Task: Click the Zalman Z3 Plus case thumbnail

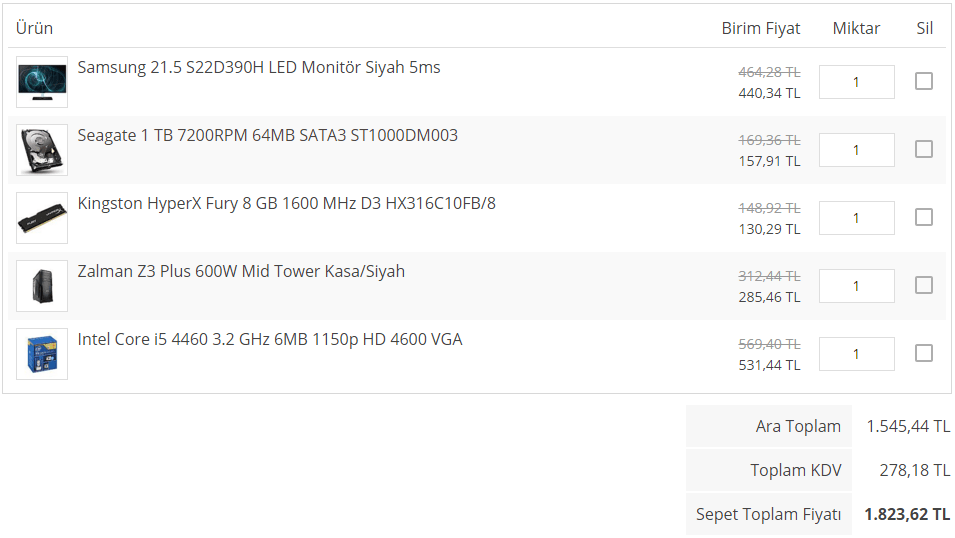Action: coord(42,286)
